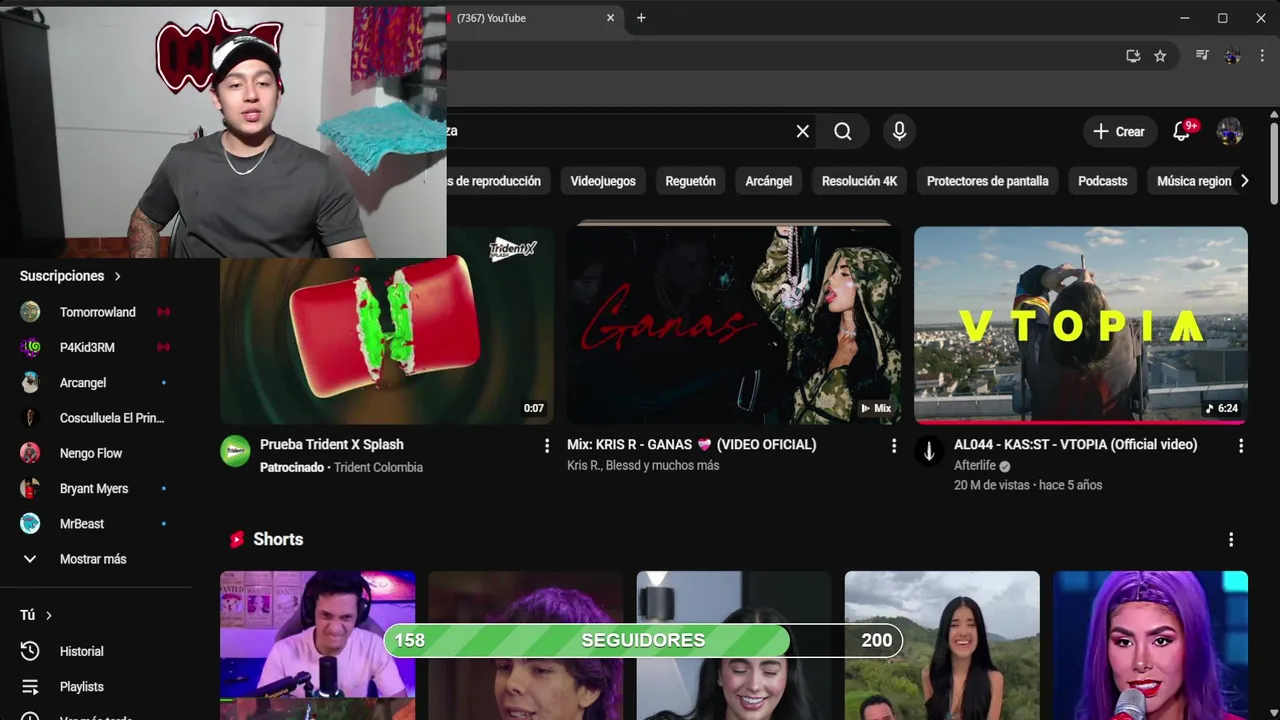Select the Arcángel filter chip
Screen dimensions: 1280x720
(x=769, y=181)
